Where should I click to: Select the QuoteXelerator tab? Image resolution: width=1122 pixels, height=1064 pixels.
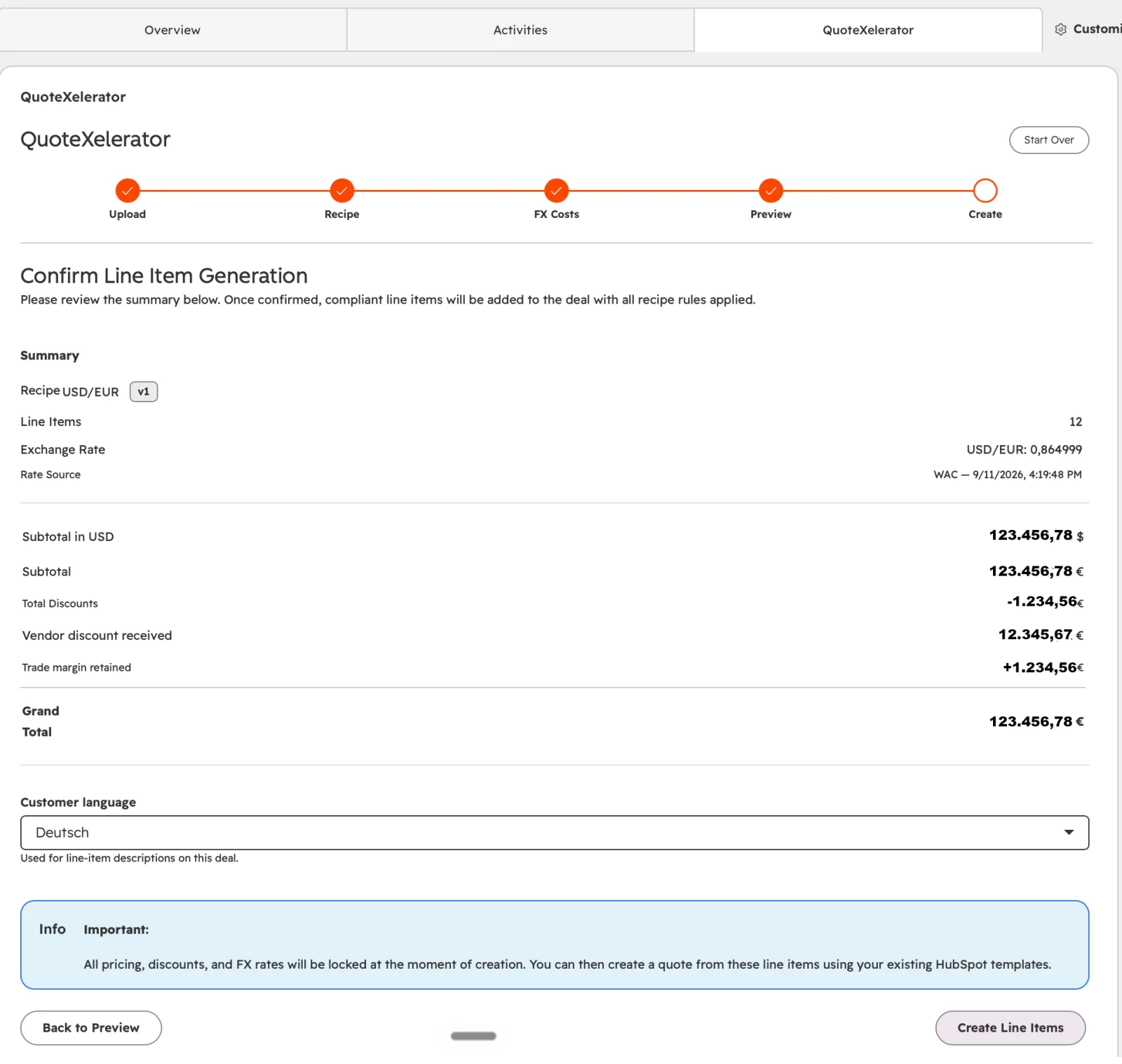(868, 30)
